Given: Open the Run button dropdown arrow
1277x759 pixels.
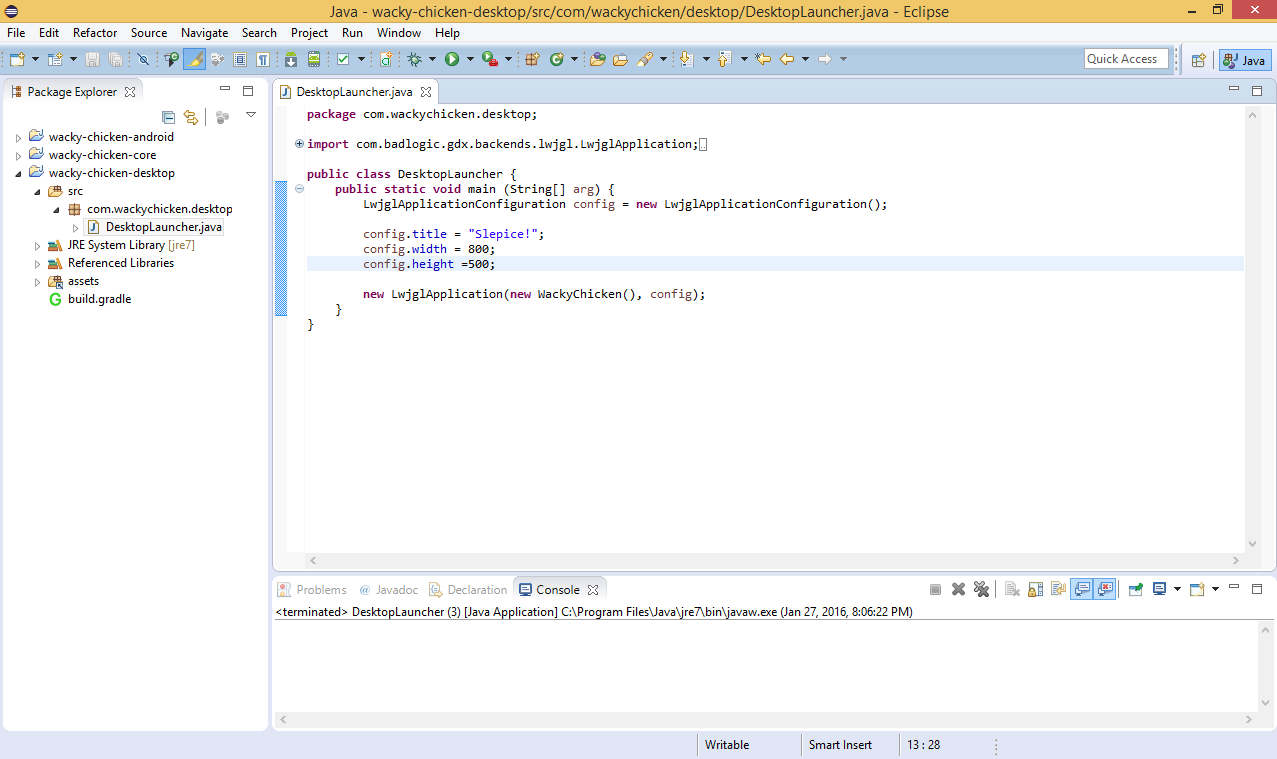Looking at the screenshot, I should click(469, 60).
